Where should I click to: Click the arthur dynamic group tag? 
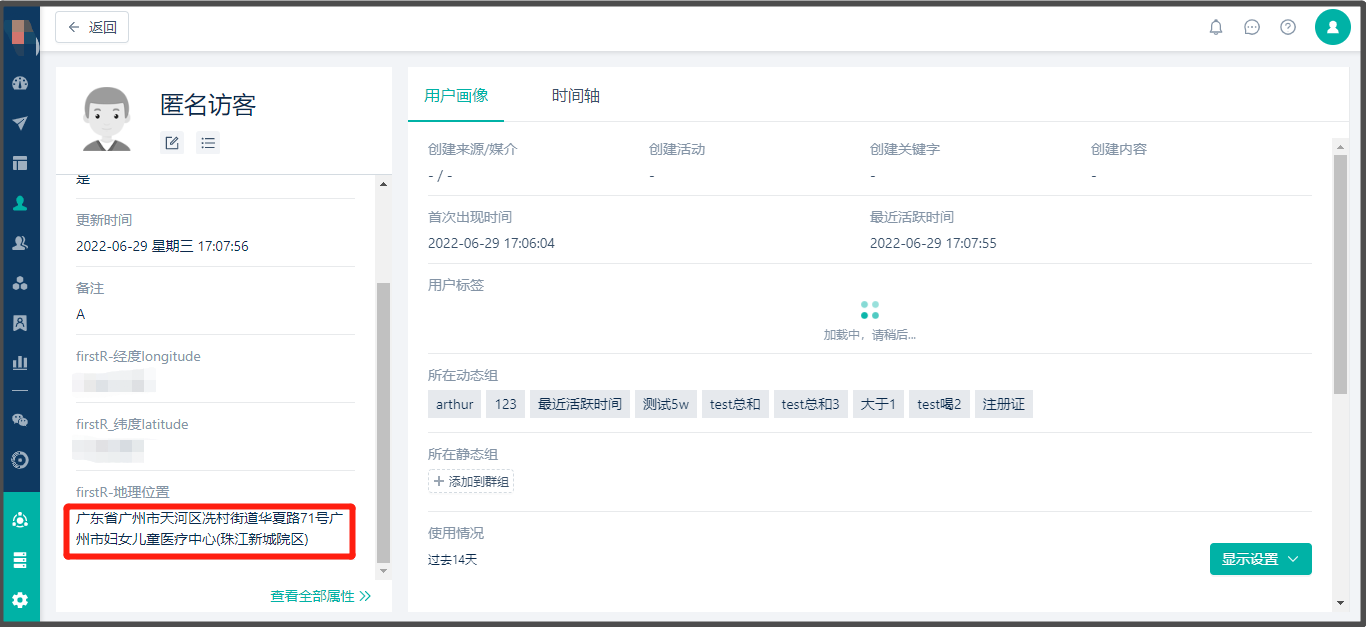click(455, 404)
